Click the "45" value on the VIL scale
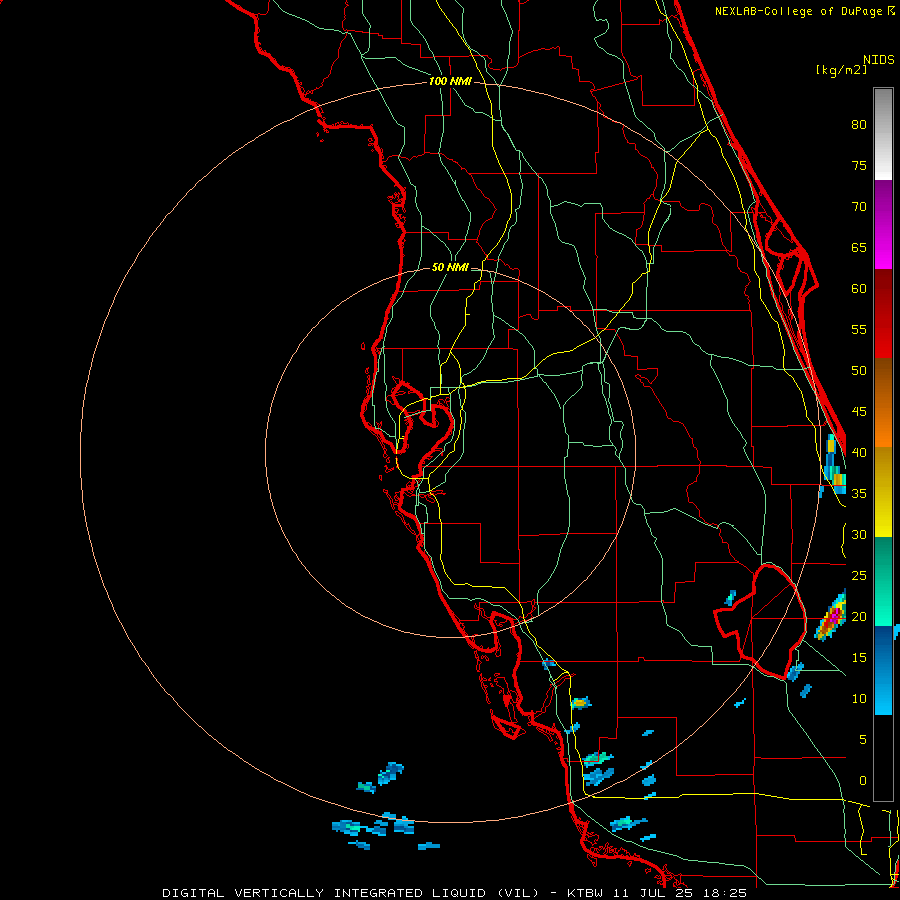 (859, 412)
